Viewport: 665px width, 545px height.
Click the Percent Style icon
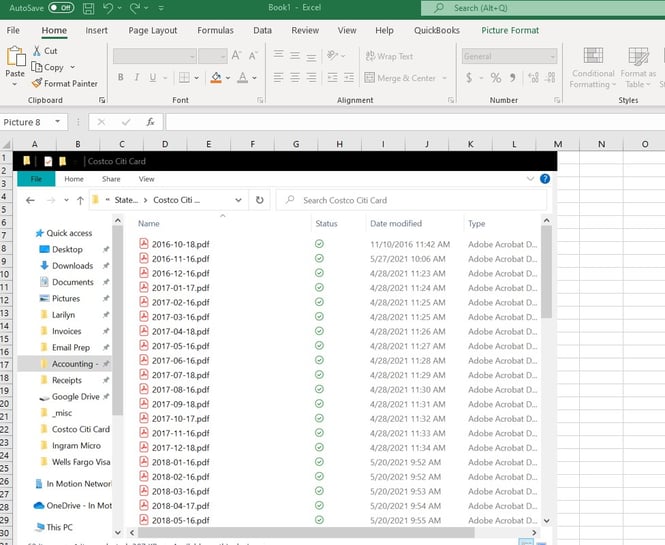495,78
